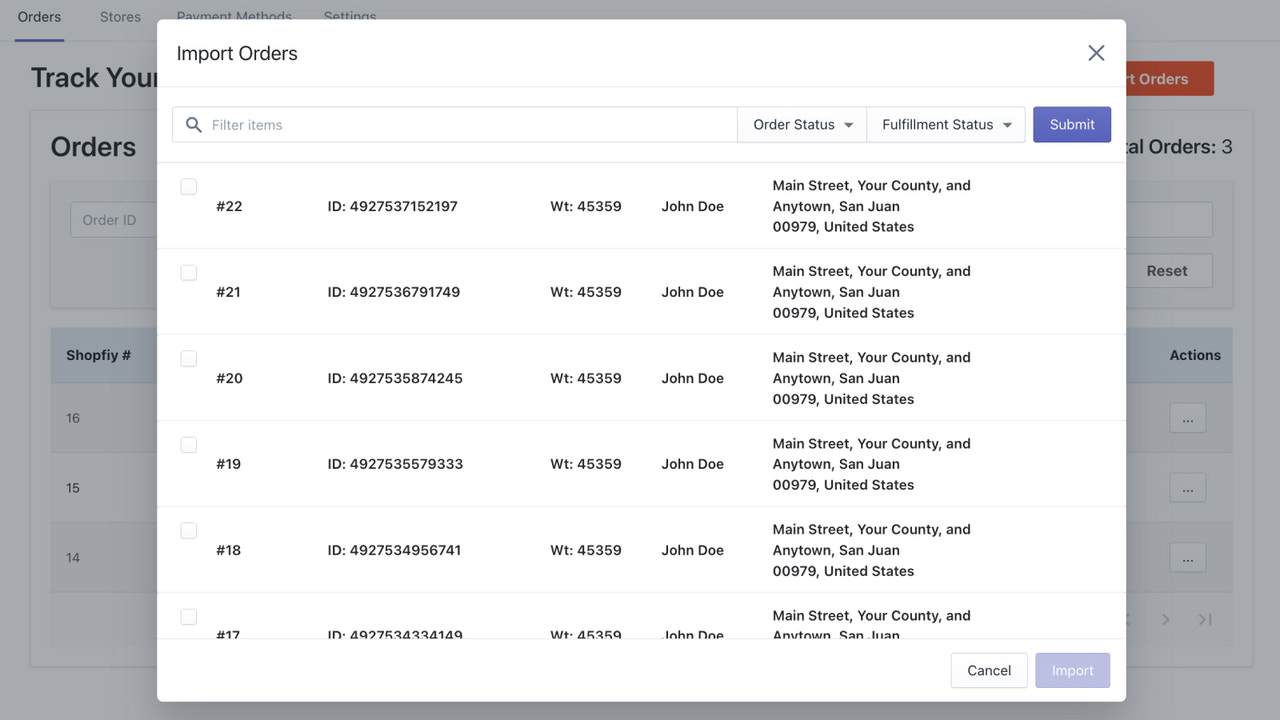
Task: Open the actions menu for Shopify order 15
Action: pyautogui.click(x=1187, y=488)
